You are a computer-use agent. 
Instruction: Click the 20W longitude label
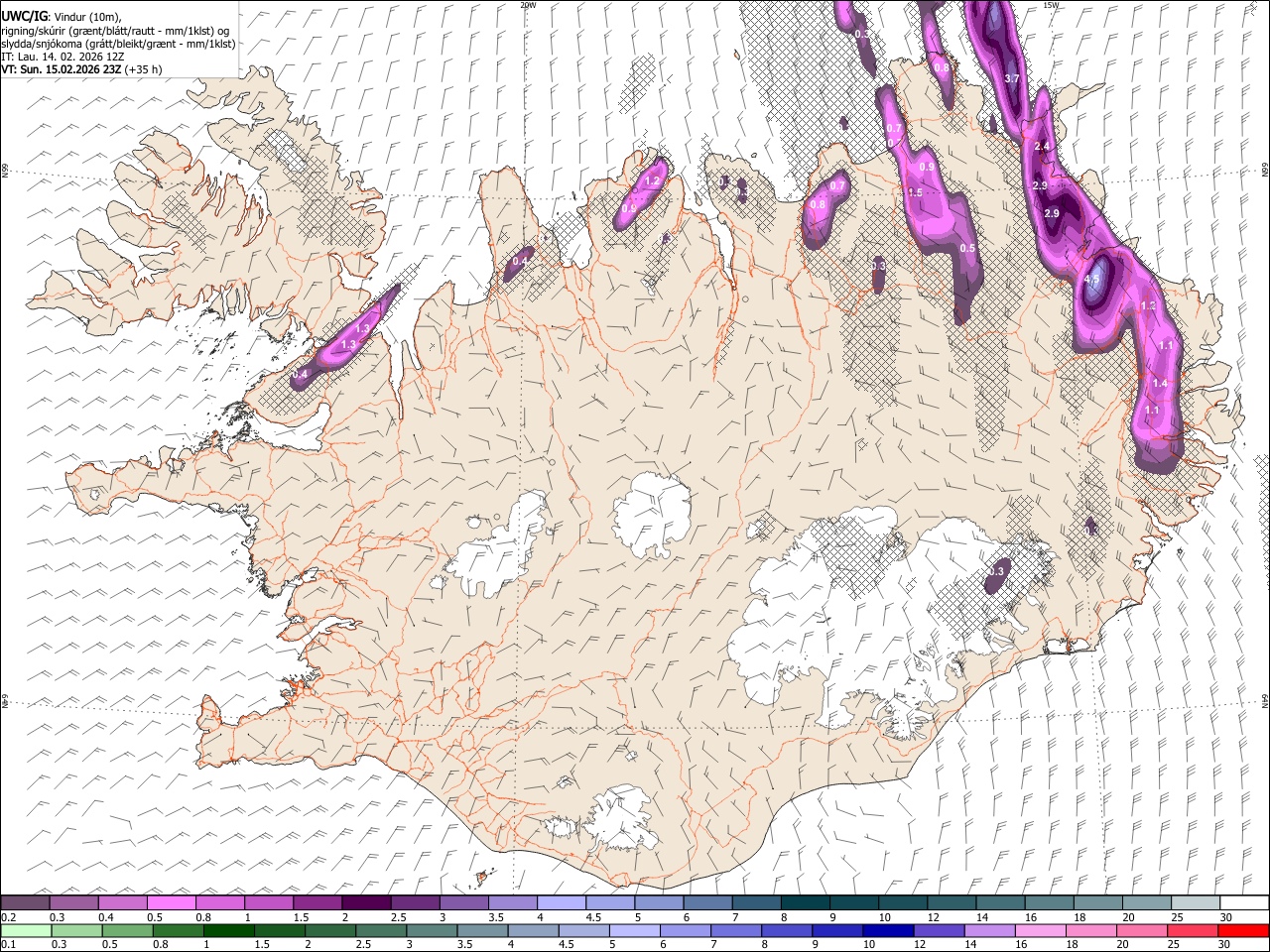[528, 5]
